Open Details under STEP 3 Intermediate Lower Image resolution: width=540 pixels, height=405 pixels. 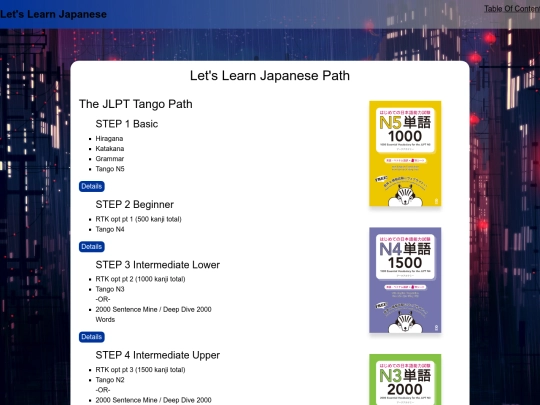tap(92, 337)
